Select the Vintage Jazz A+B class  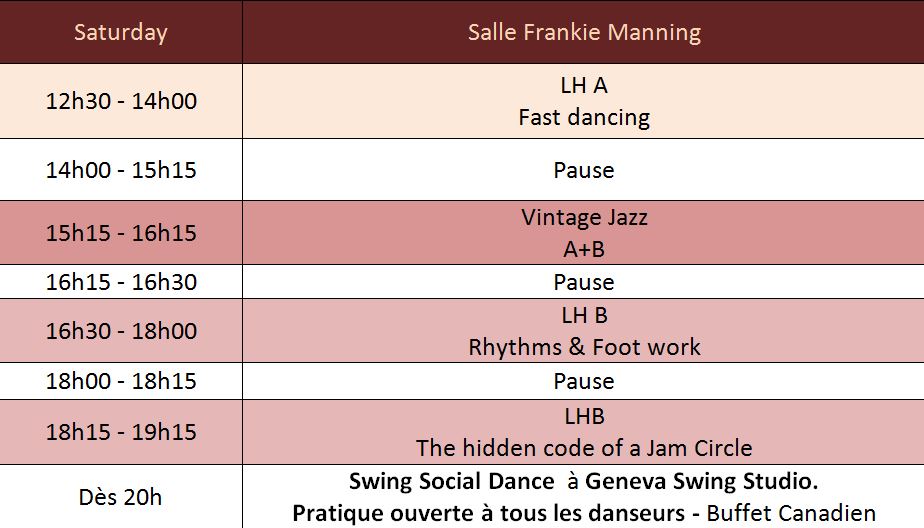pyautogui.click(x=583, y=233)
